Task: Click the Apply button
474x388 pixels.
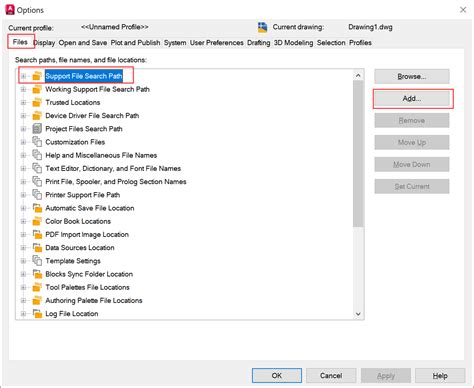Action: click(x=386, y=376)
